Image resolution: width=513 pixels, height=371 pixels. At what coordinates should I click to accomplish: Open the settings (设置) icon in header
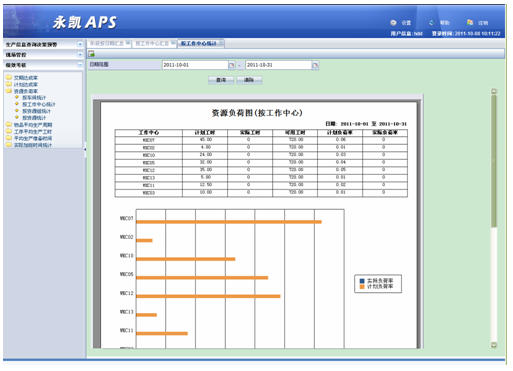tap(393, 23)
